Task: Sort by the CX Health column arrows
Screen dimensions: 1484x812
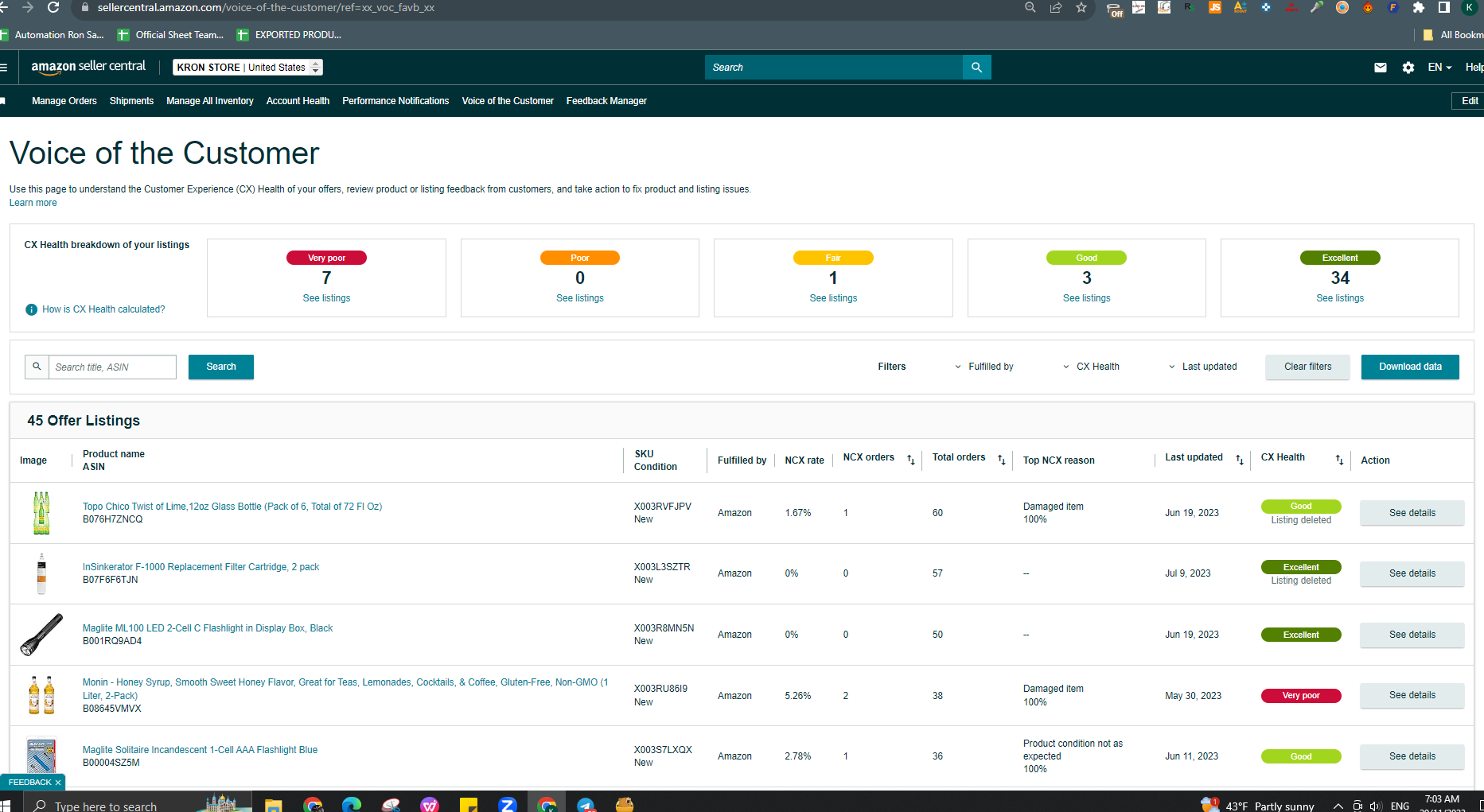Action: click(1339, 460)
